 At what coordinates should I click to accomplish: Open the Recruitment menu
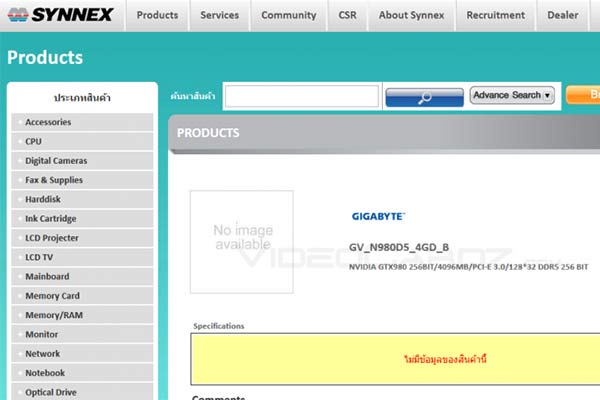(x=496, y=15)
